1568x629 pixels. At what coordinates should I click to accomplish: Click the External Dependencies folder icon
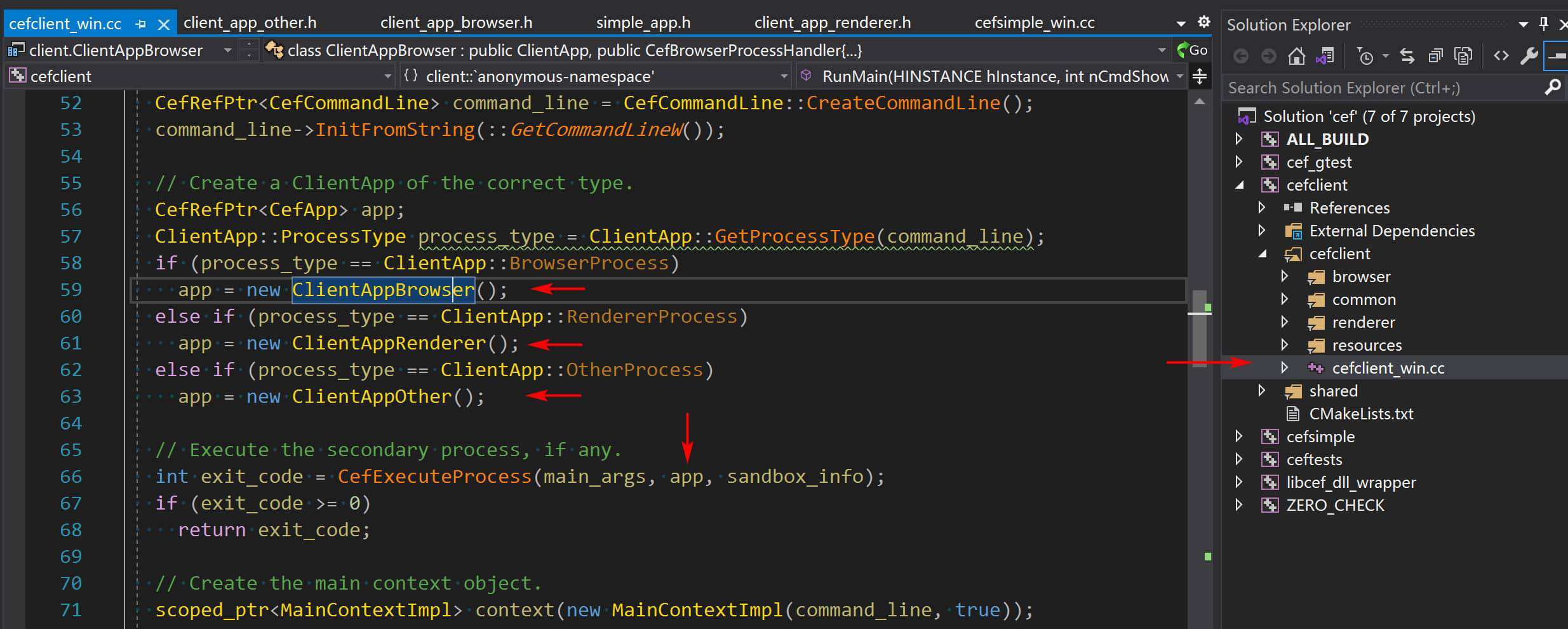tap(1293, 231)
